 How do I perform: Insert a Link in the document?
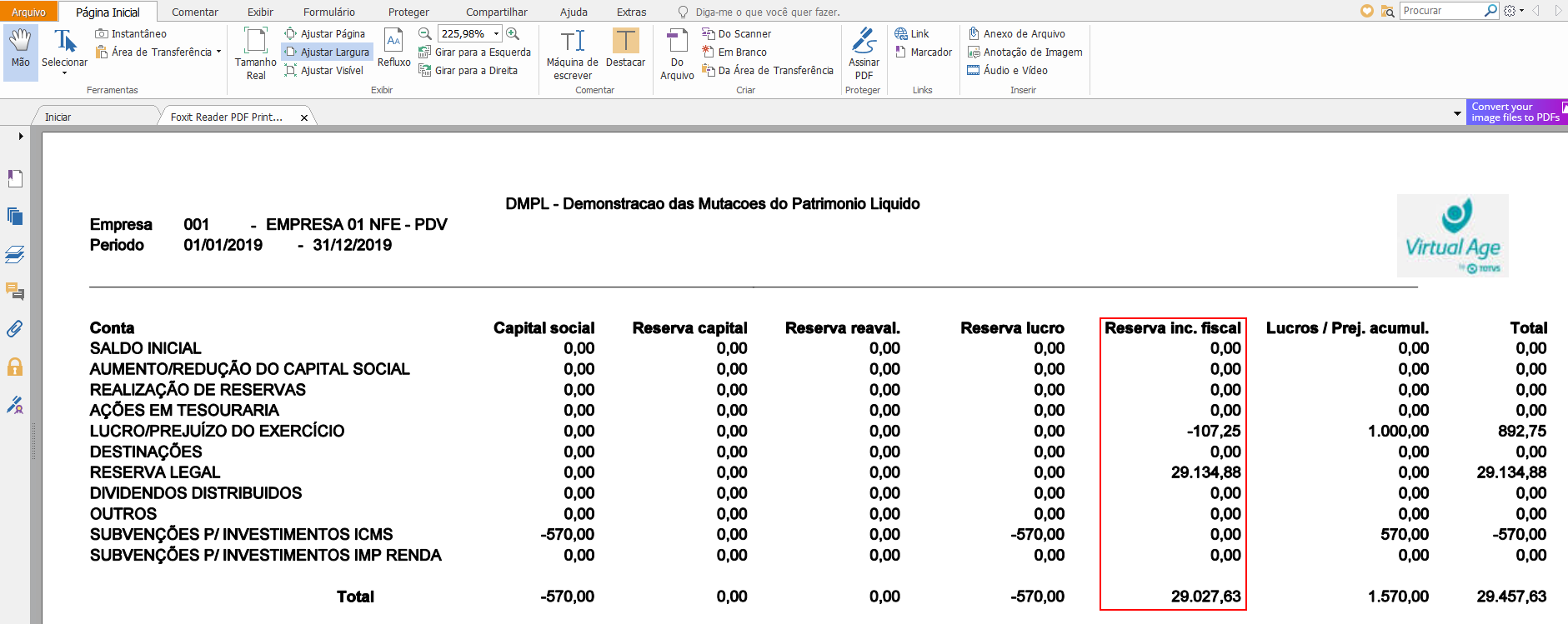pos(912,34)
